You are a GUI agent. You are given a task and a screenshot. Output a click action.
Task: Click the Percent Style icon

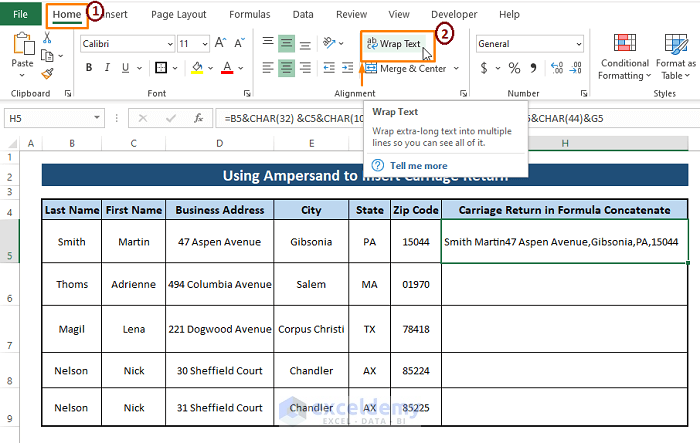pyautogui.click(x=514, y=68)
